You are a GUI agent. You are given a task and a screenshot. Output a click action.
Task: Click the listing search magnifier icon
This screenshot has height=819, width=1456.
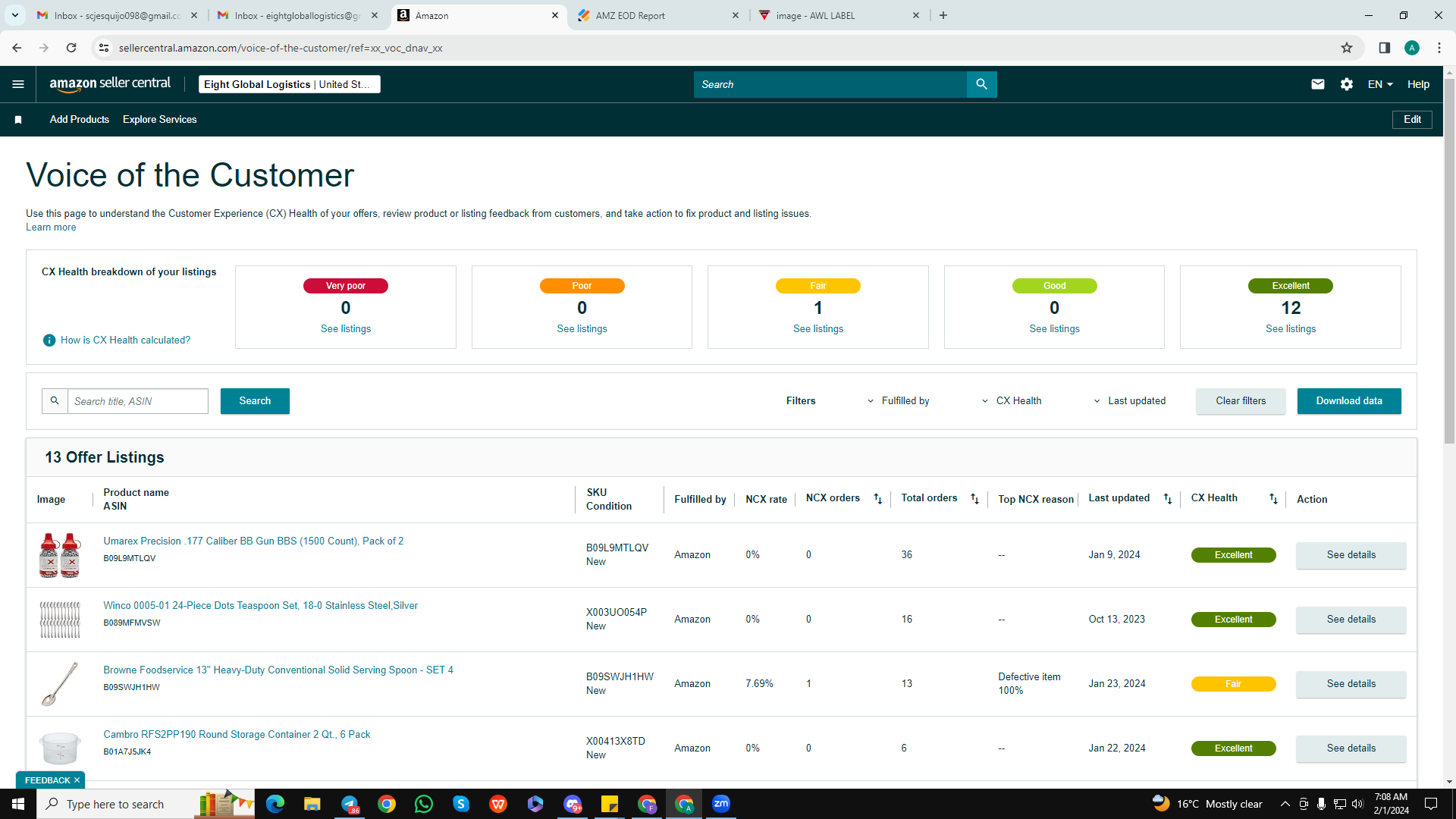[x=55, y=401]
